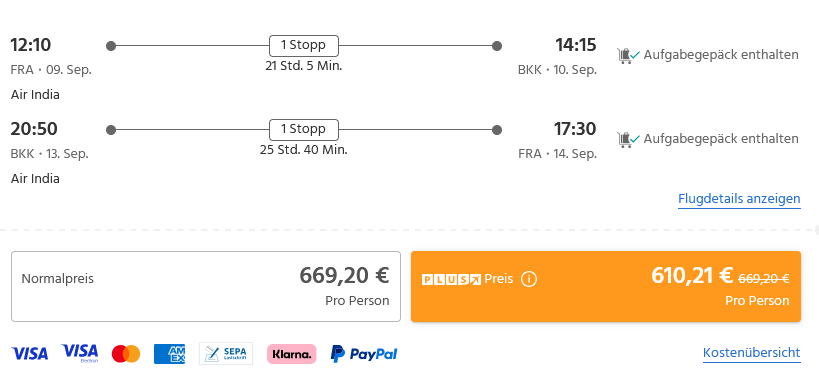Viewport: 819px width, 368px height.
Task: Click the PayPal logo
Action: (x=364, y=354)
